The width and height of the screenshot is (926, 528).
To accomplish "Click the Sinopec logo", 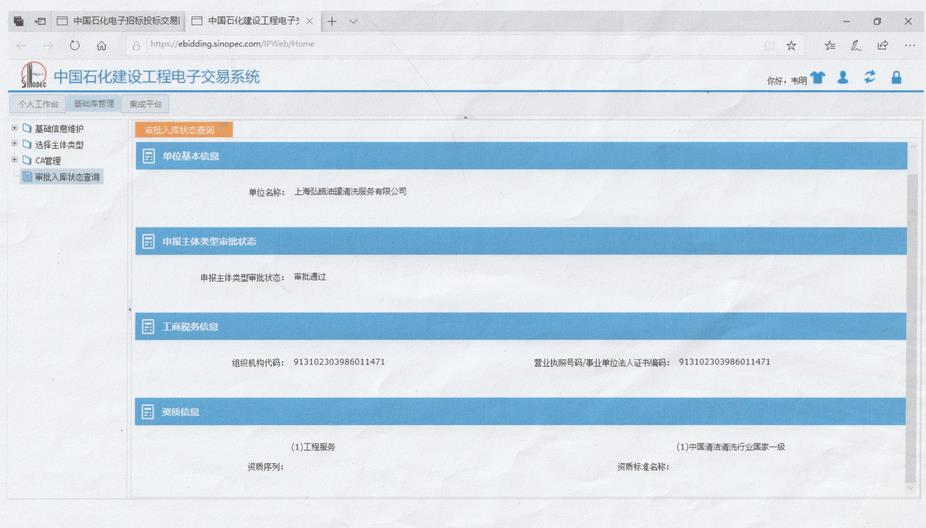I will pyautogui.click(x=34, y=75).
